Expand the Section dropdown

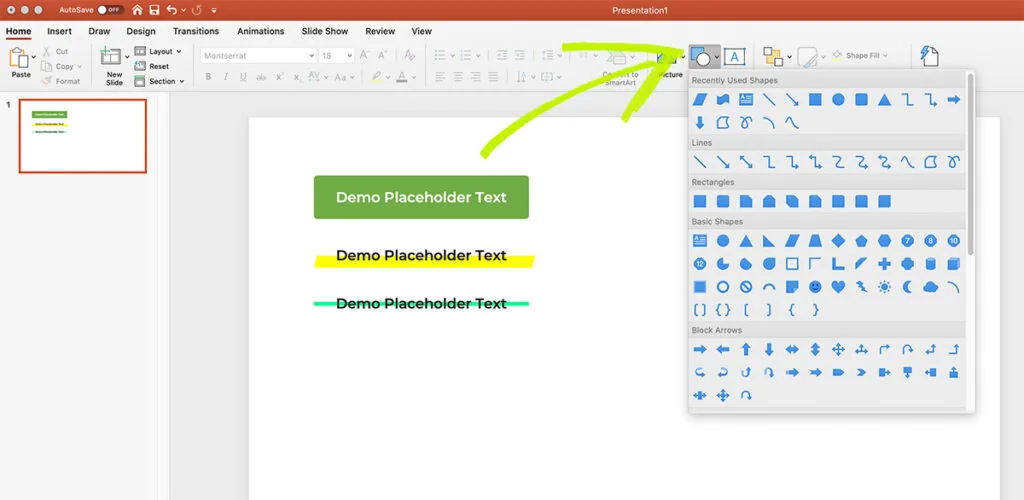click(159, 81)
